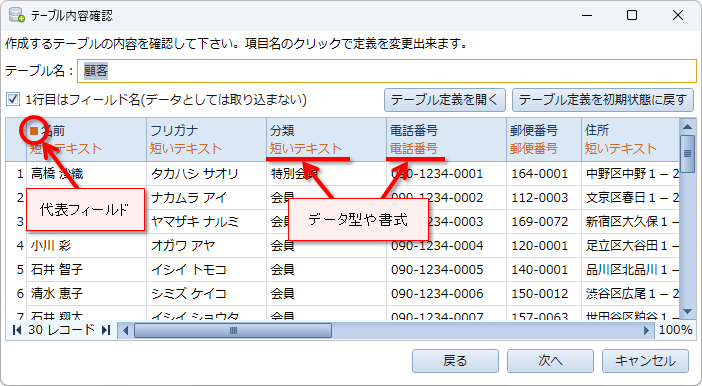Image resolution: width=702 pixels, height=386 pixels.
Task: Click the フリガナ column header
Action: [206, 139]
